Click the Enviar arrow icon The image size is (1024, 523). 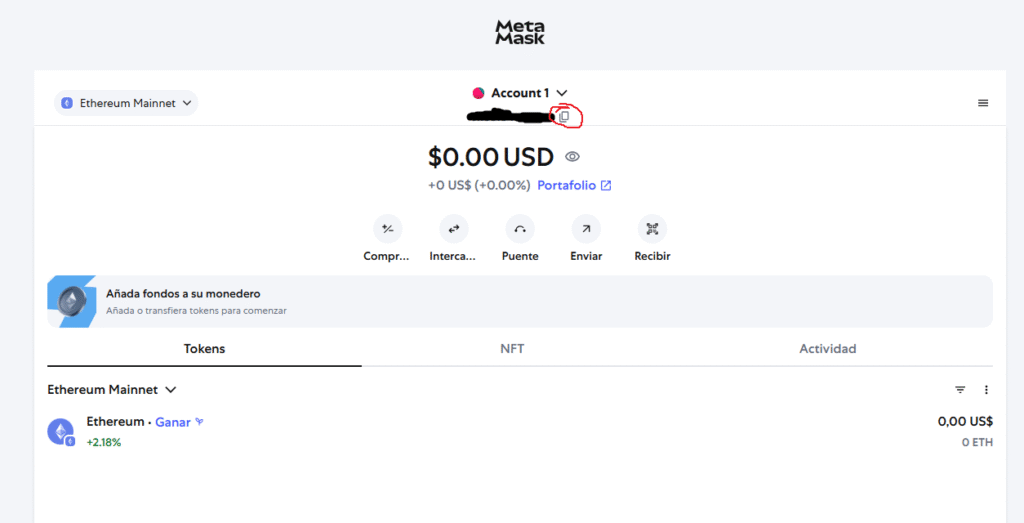(586, 229)
